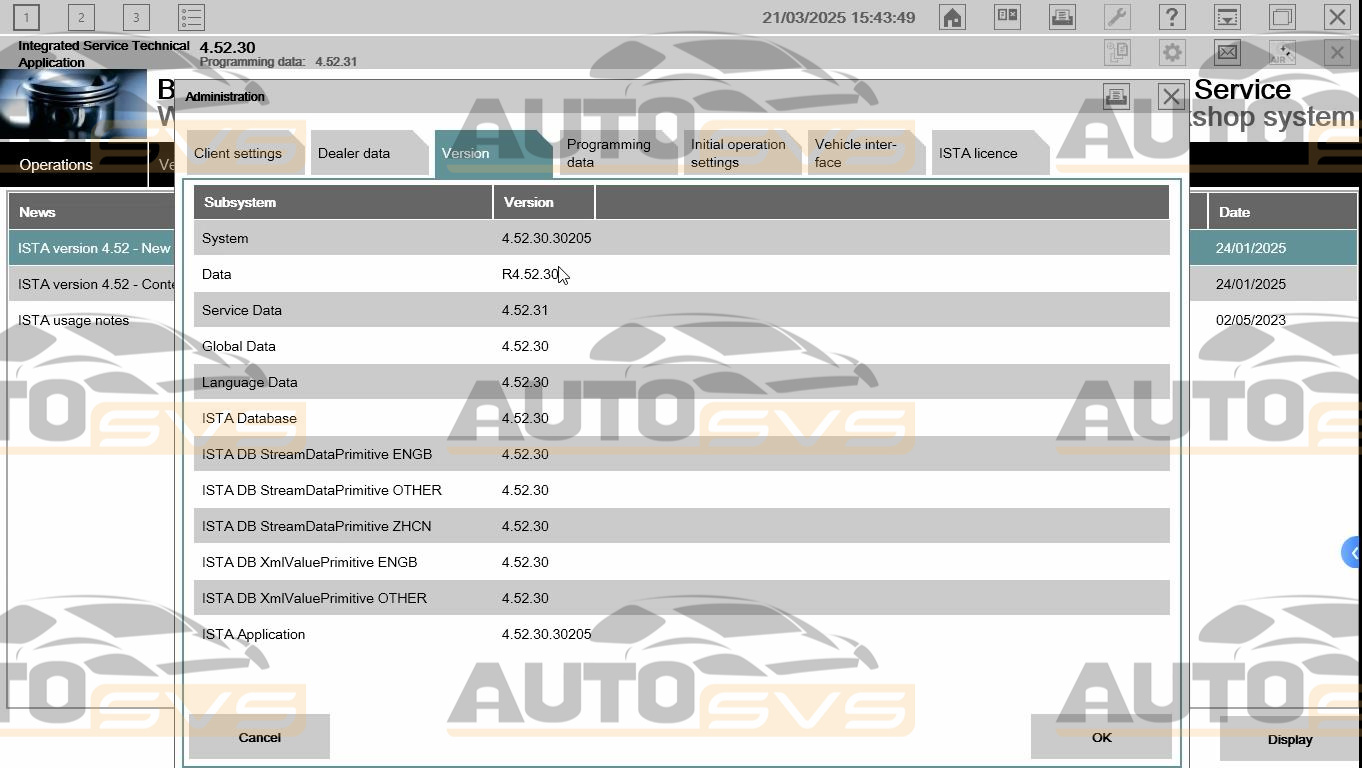Select the Language Data row
1362x768 pixels.
point(681,382)
